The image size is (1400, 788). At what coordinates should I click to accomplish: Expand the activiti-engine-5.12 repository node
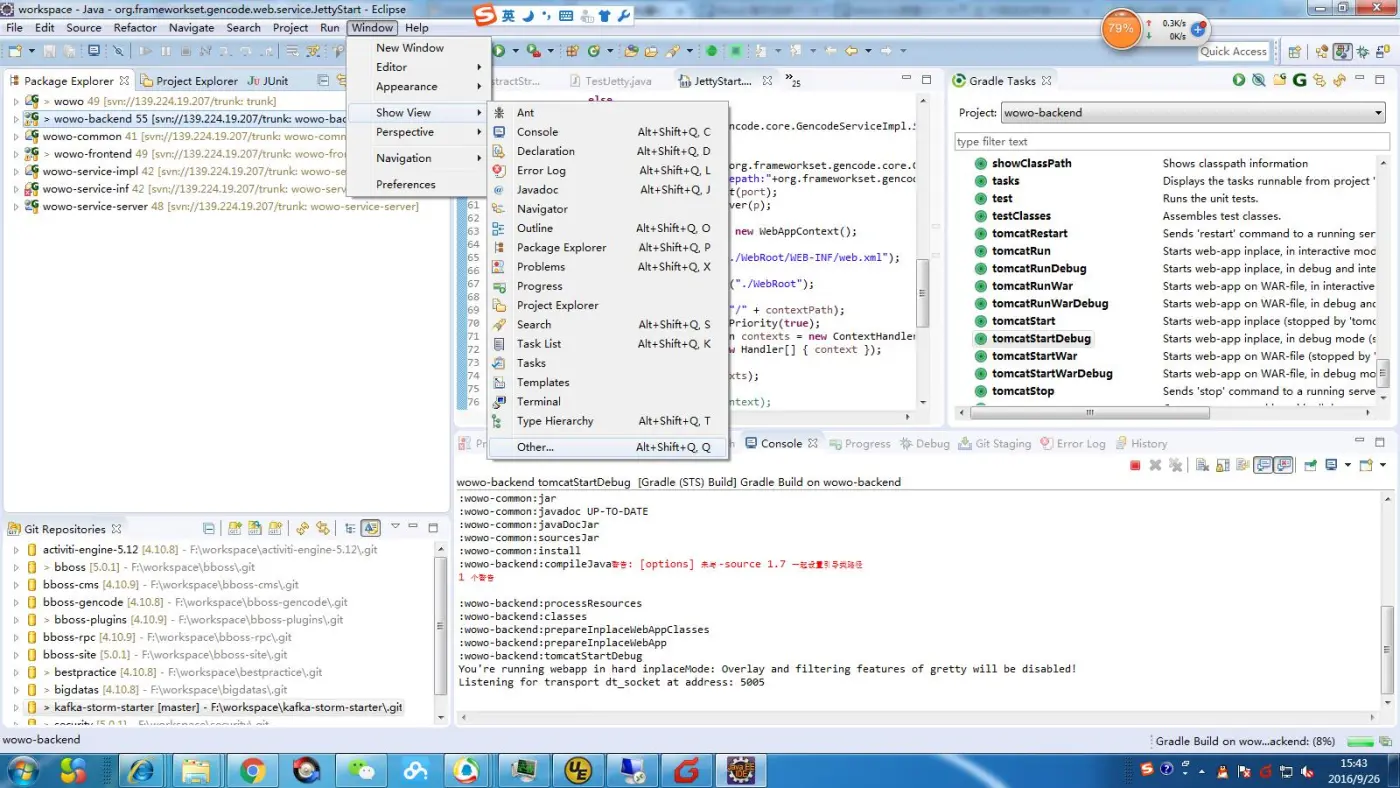point(16,550)
